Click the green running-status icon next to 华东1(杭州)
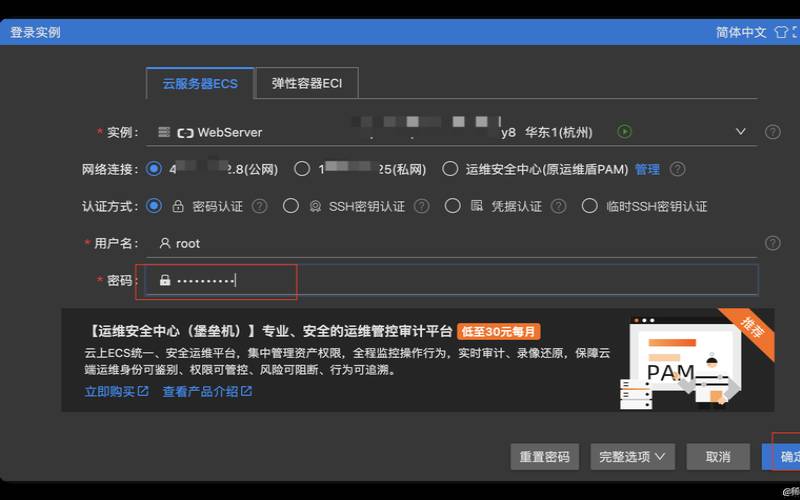The image size is (800, 500). pyautogui.click(x=624, y=132)
